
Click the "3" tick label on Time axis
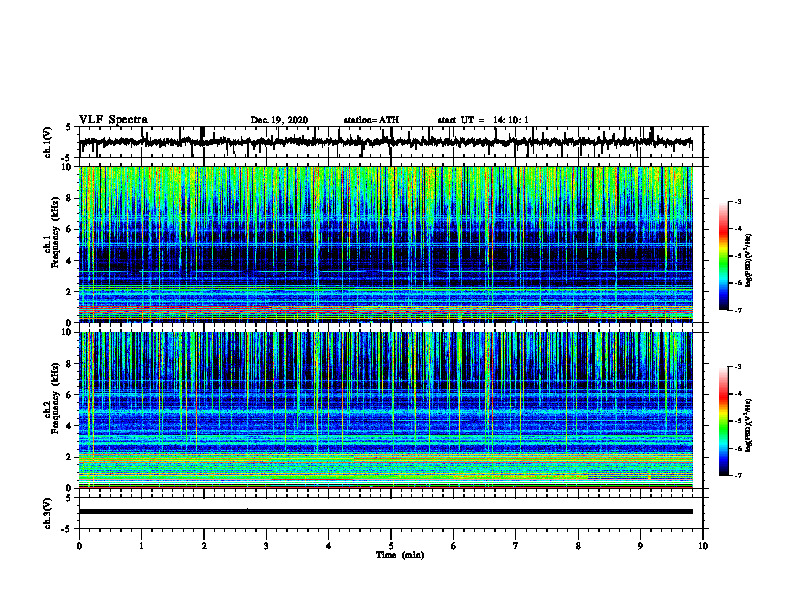click(266, 546)
